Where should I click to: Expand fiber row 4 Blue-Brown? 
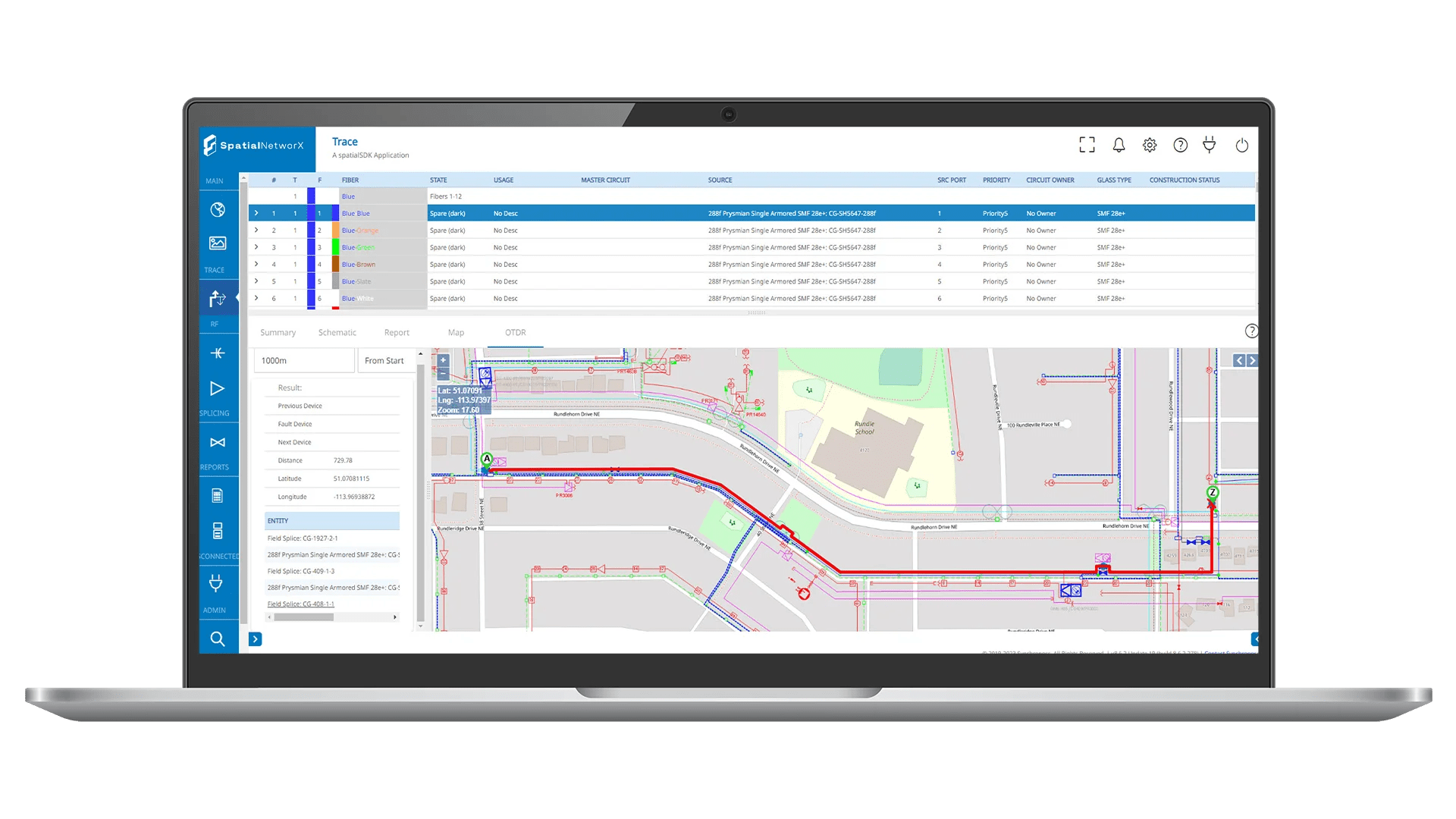[256, 265]
